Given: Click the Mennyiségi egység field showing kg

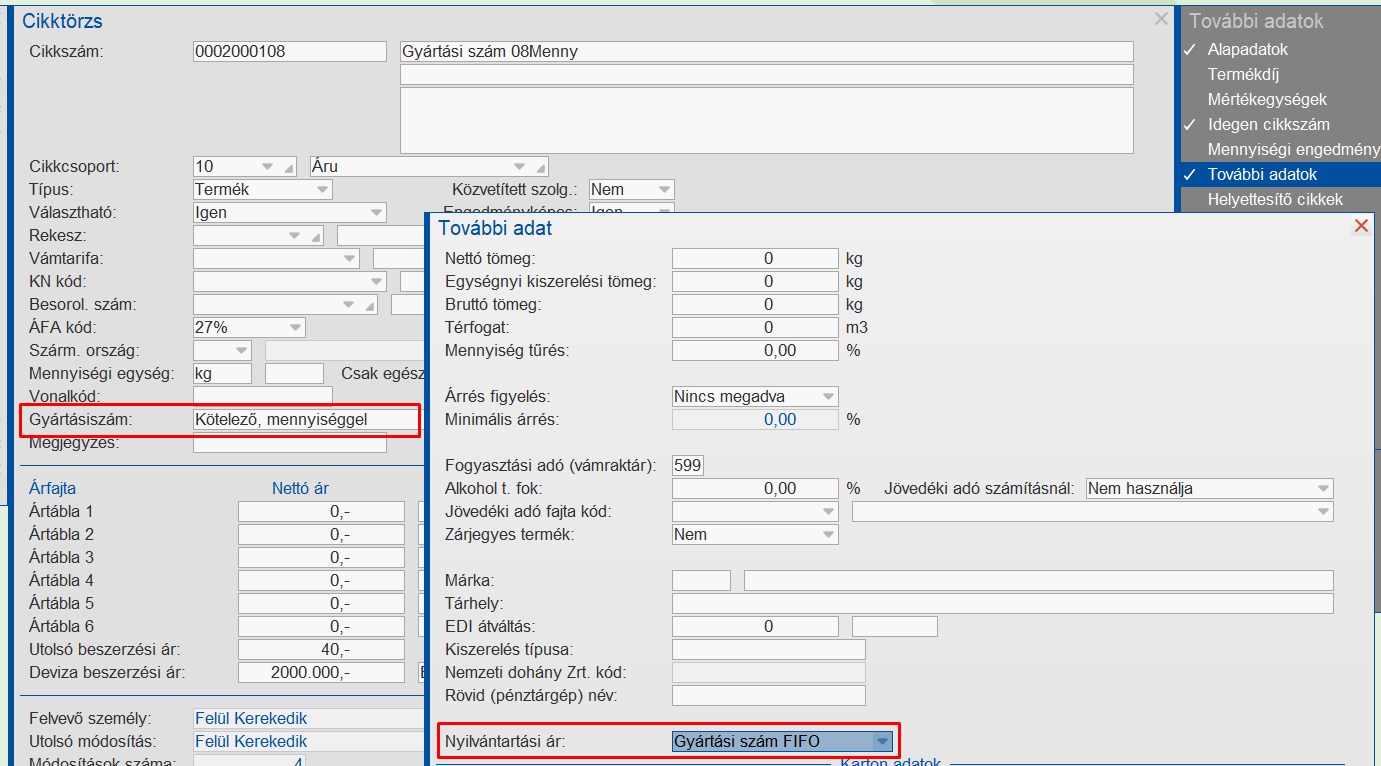Looking at the screenshot, I should (x=223, y=374).
